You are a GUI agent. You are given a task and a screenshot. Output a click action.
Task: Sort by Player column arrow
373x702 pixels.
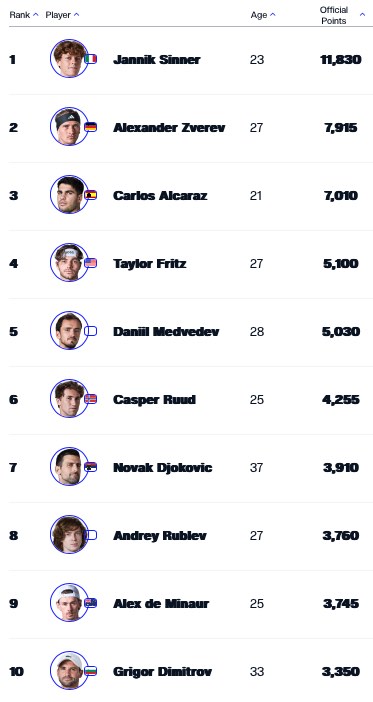coord(77,15)
